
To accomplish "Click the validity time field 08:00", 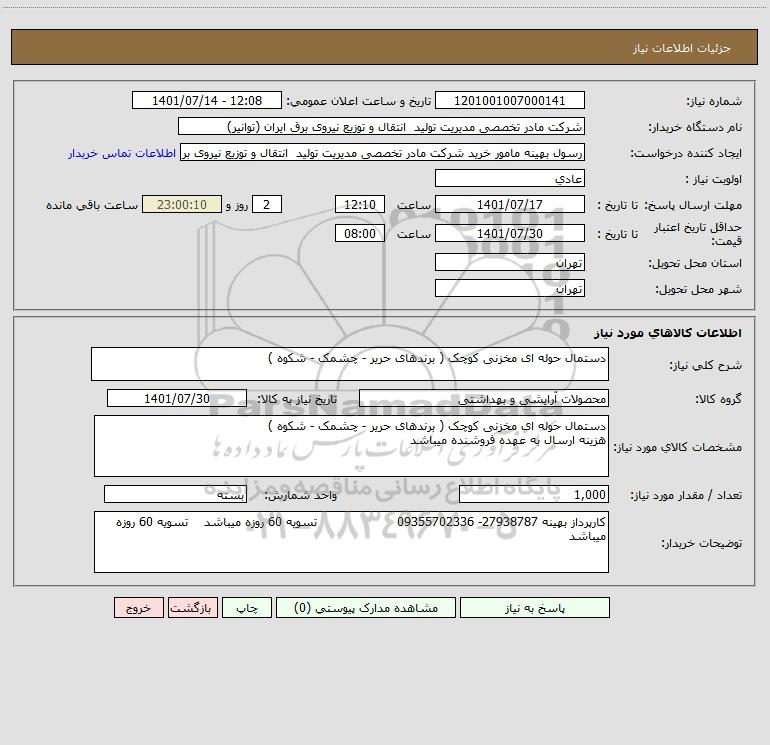I will [x=359, y=233].
